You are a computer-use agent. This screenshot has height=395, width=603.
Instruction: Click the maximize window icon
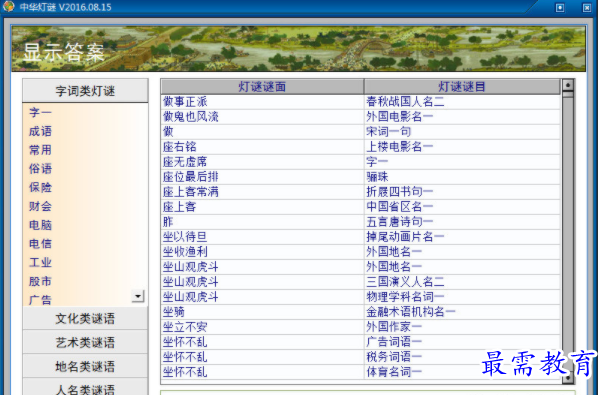pyautogui.click(x=560, y=8)
